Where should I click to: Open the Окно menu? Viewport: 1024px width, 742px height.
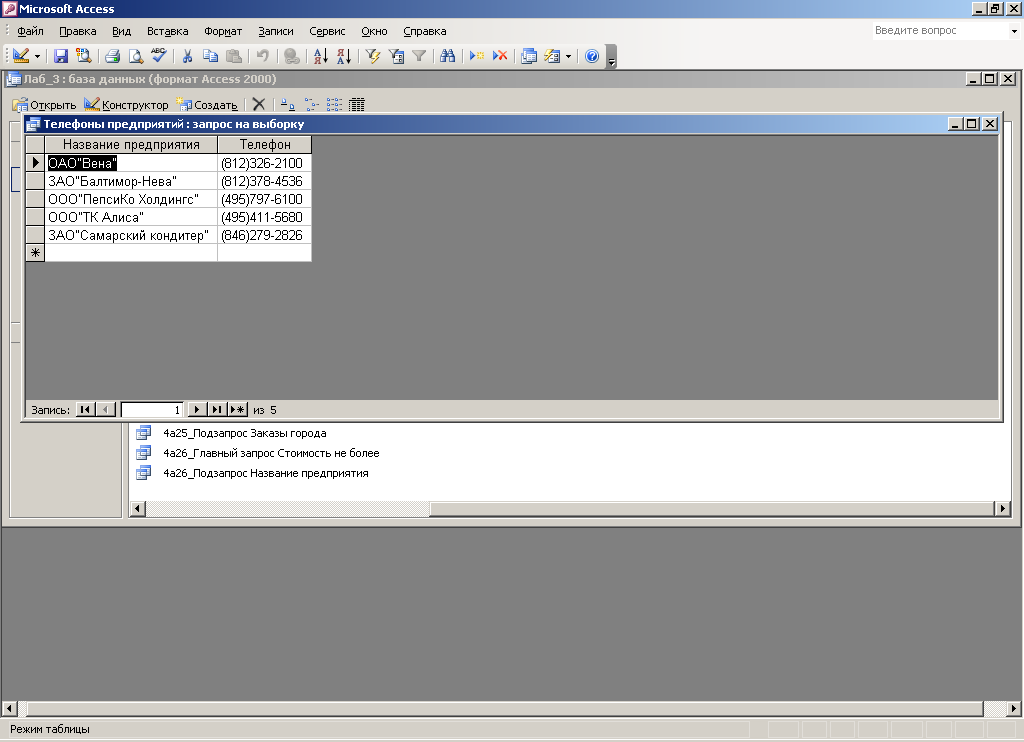tap(374, 31)
